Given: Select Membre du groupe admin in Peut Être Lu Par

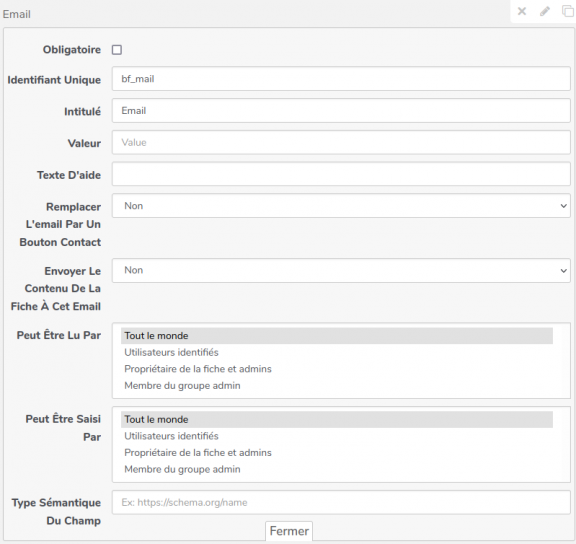Looking at the screenshot, I should tap(336, 386).
